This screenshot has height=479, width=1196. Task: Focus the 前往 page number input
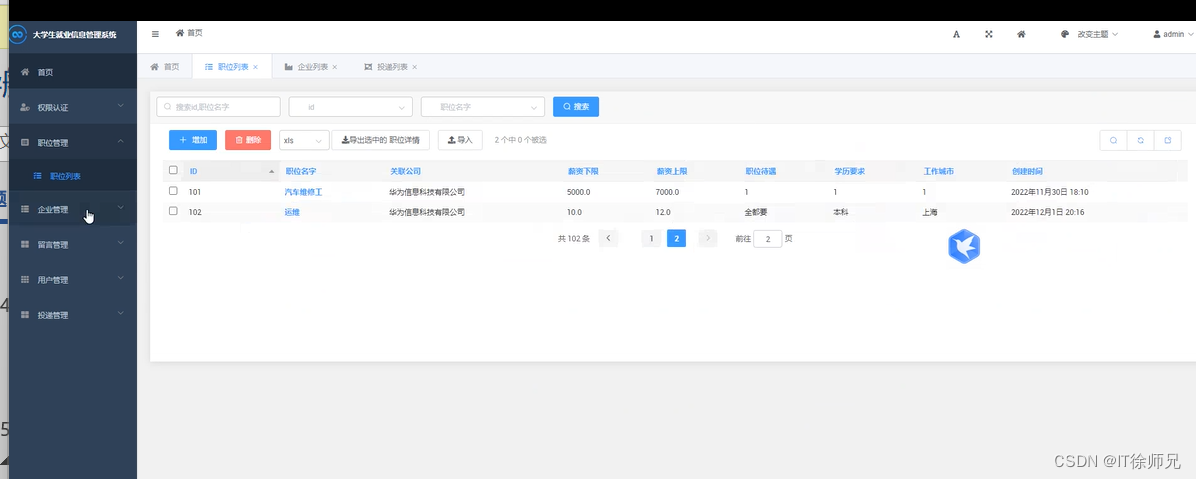point(767,240)
